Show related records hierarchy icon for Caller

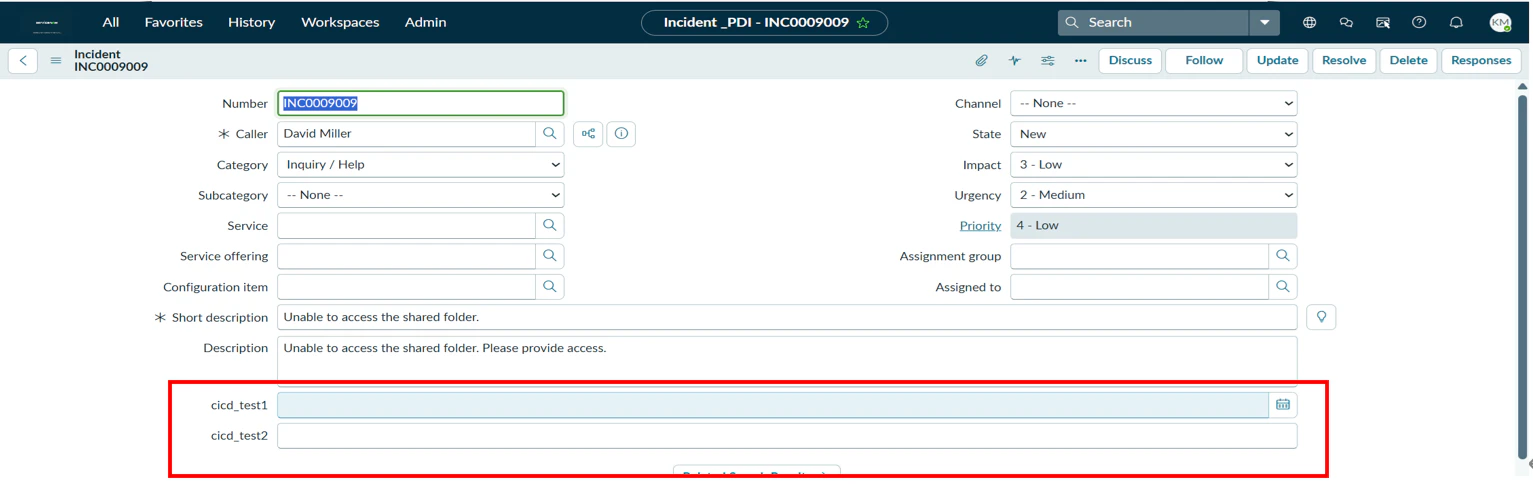pyautogui.click(x=588, y=133)
